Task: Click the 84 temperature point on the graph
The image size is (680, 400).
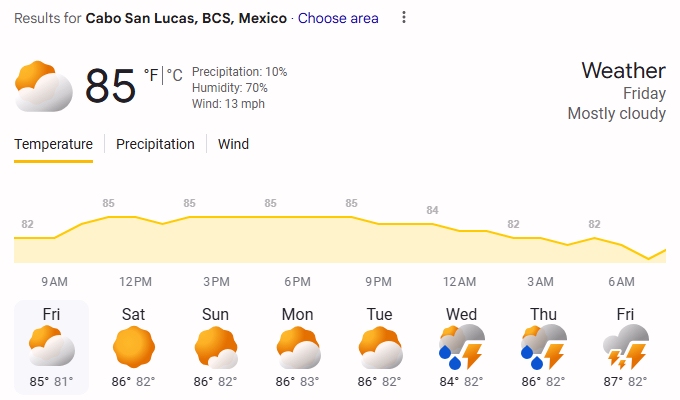Action: point(432,210)
